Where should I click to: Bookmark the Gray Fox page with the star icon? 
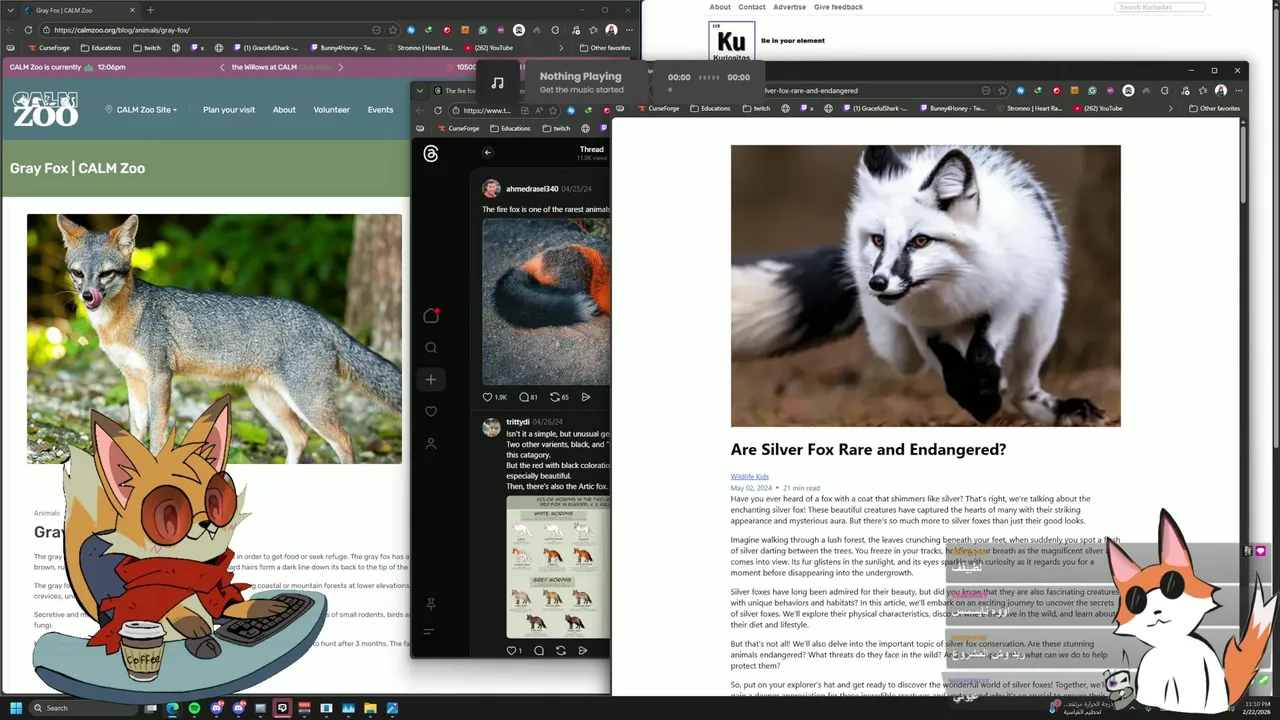pyautogui.click(x=392, y=30)
